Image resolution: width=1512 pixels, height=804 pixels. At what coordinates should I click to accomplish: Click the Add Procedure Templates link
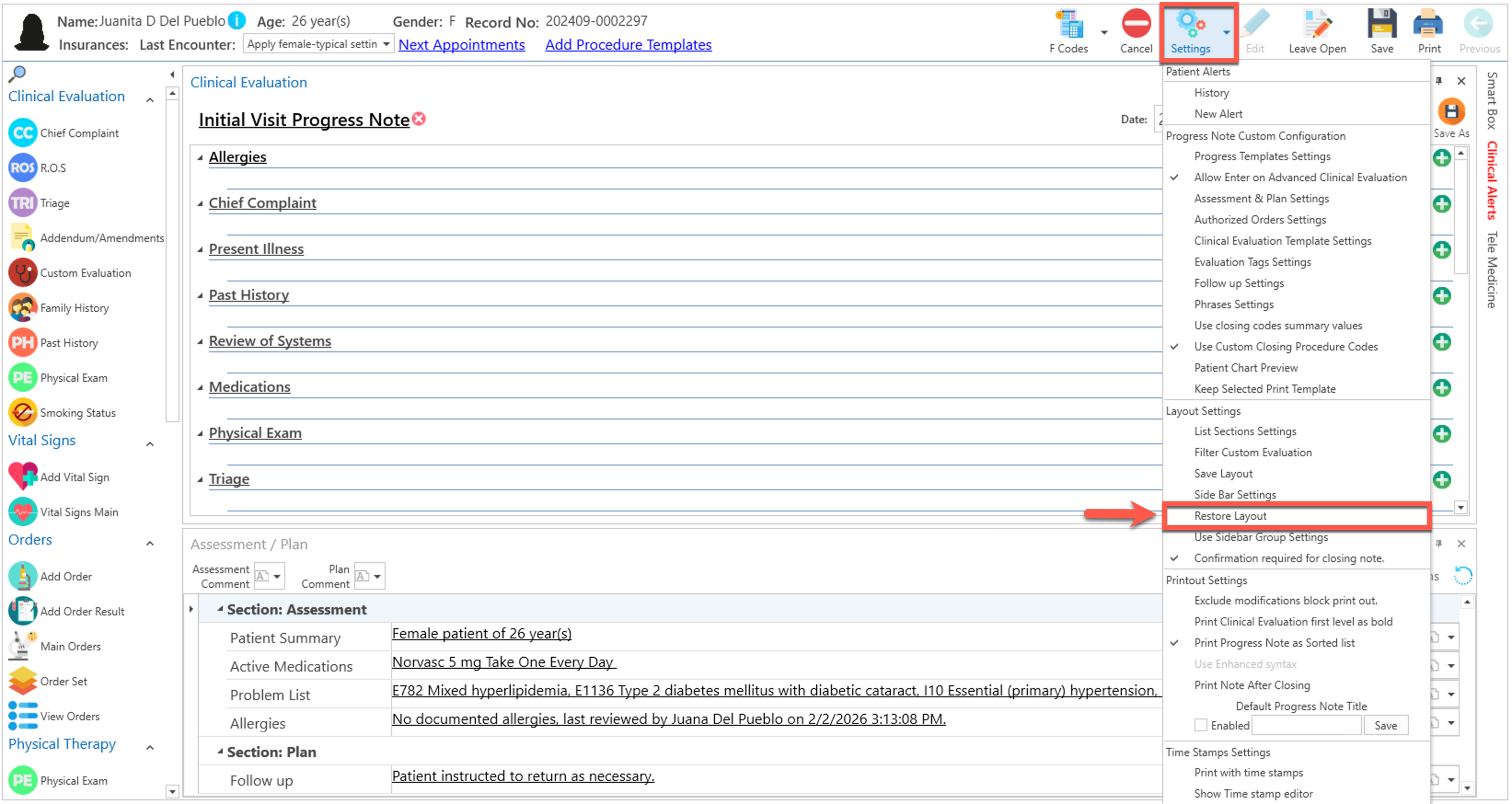(x=628, y=45)
